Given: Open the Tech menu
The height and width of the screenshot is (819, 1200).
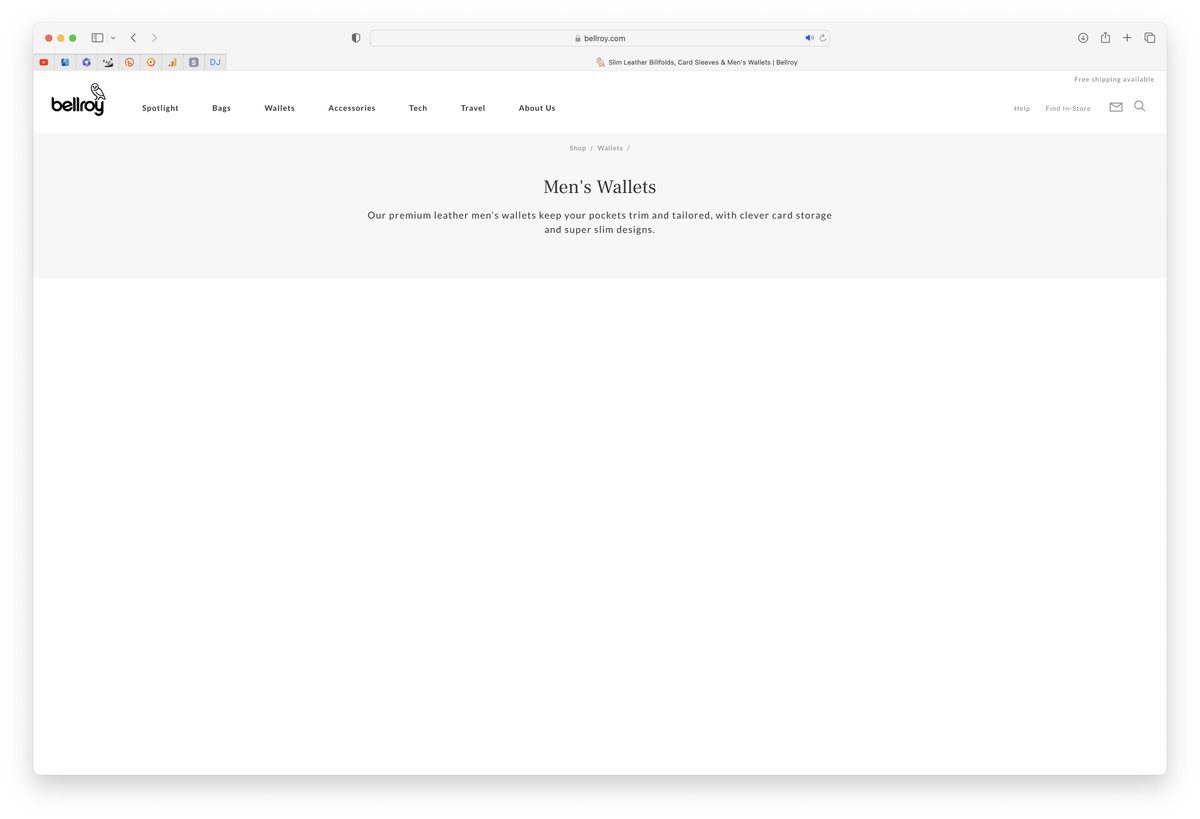Looking at the screenshot, I should click(418, 108).
